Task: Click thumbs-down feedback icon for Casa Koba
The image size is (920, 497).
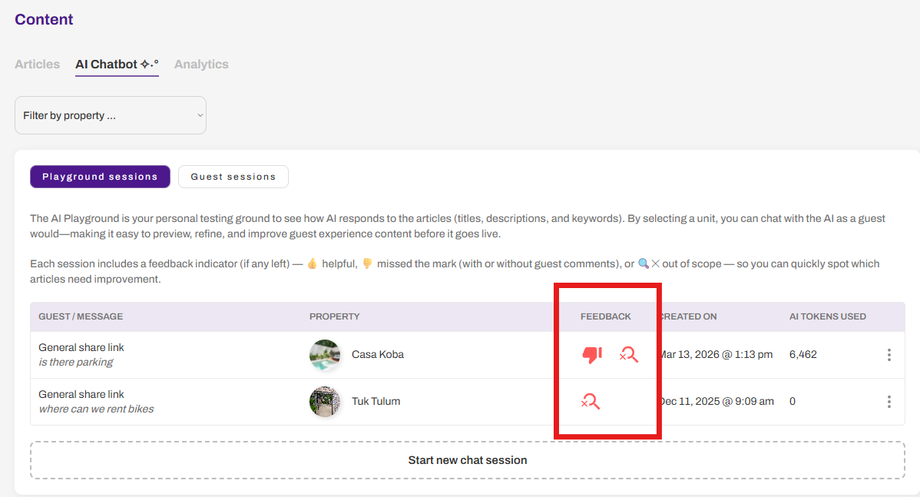Action: coord(592,354)
